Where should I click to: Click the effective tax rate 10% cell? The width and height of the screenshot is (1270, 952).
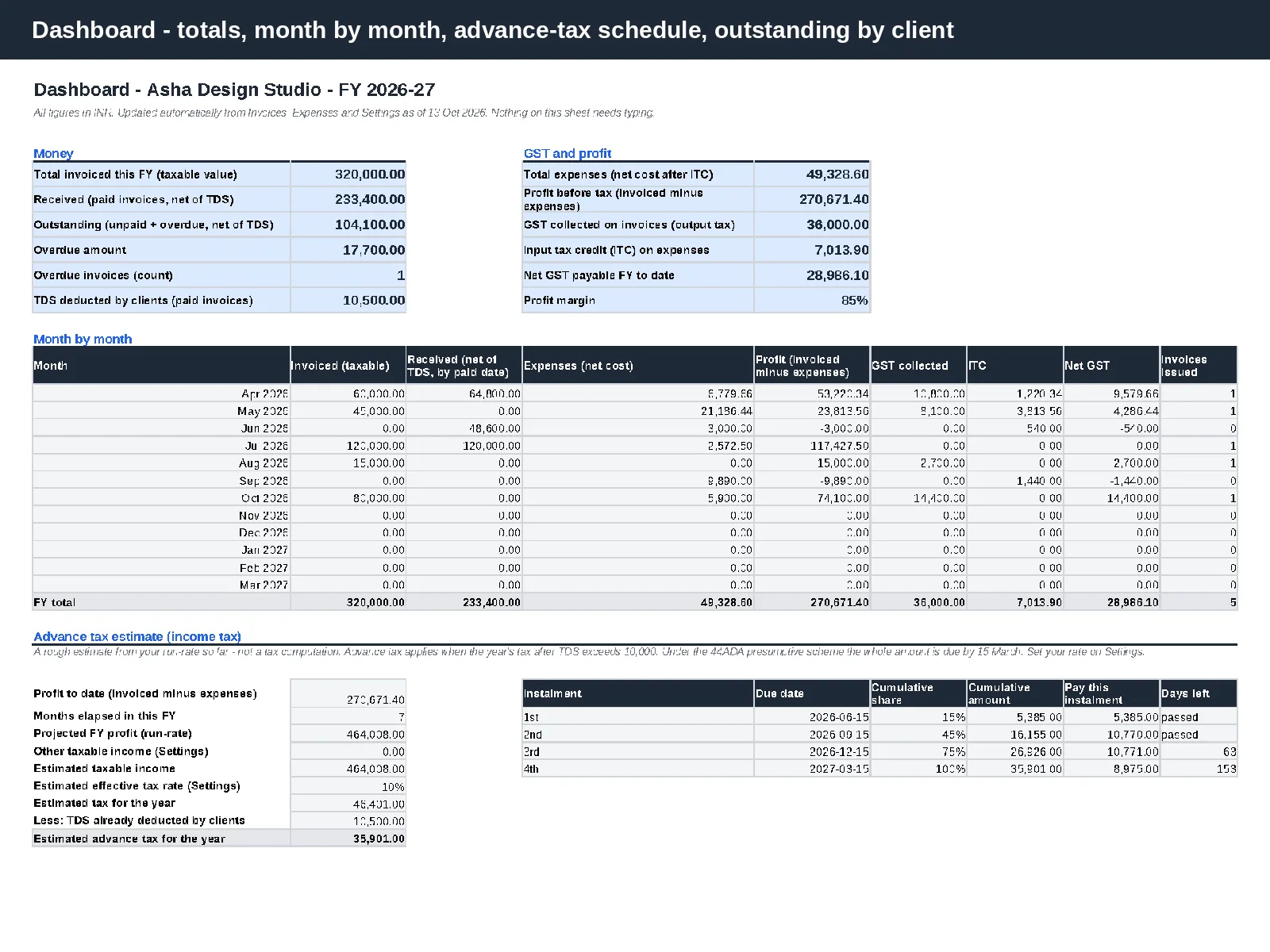[348, 787]
